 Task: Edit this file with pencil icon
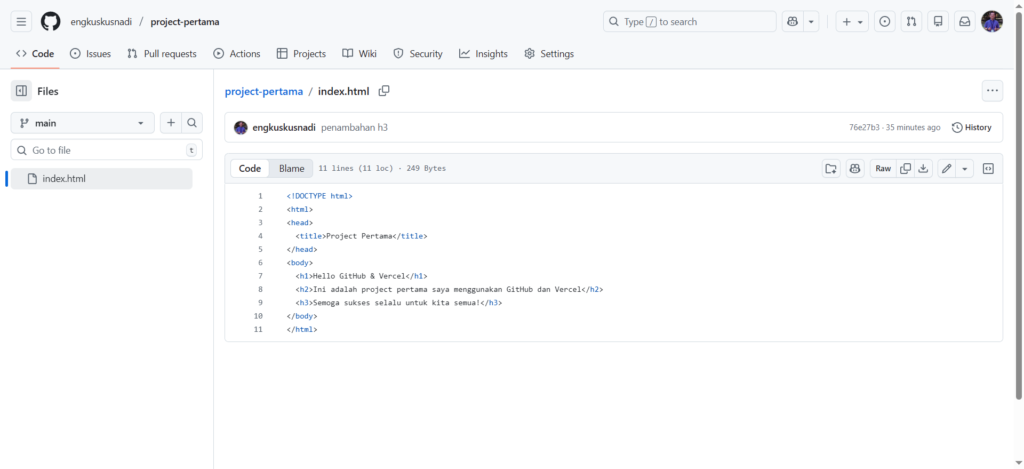click(947, 169)
